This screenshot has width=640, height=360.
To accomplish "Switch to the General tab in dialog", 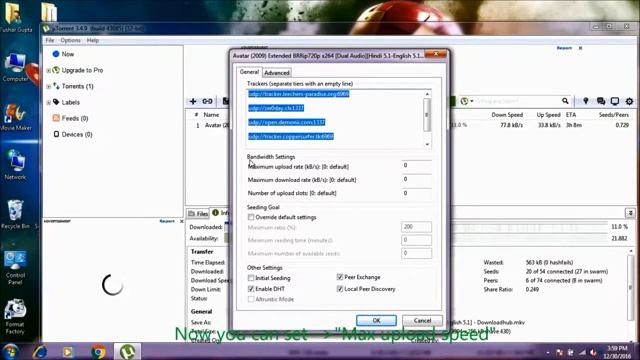I will [249, 72].
